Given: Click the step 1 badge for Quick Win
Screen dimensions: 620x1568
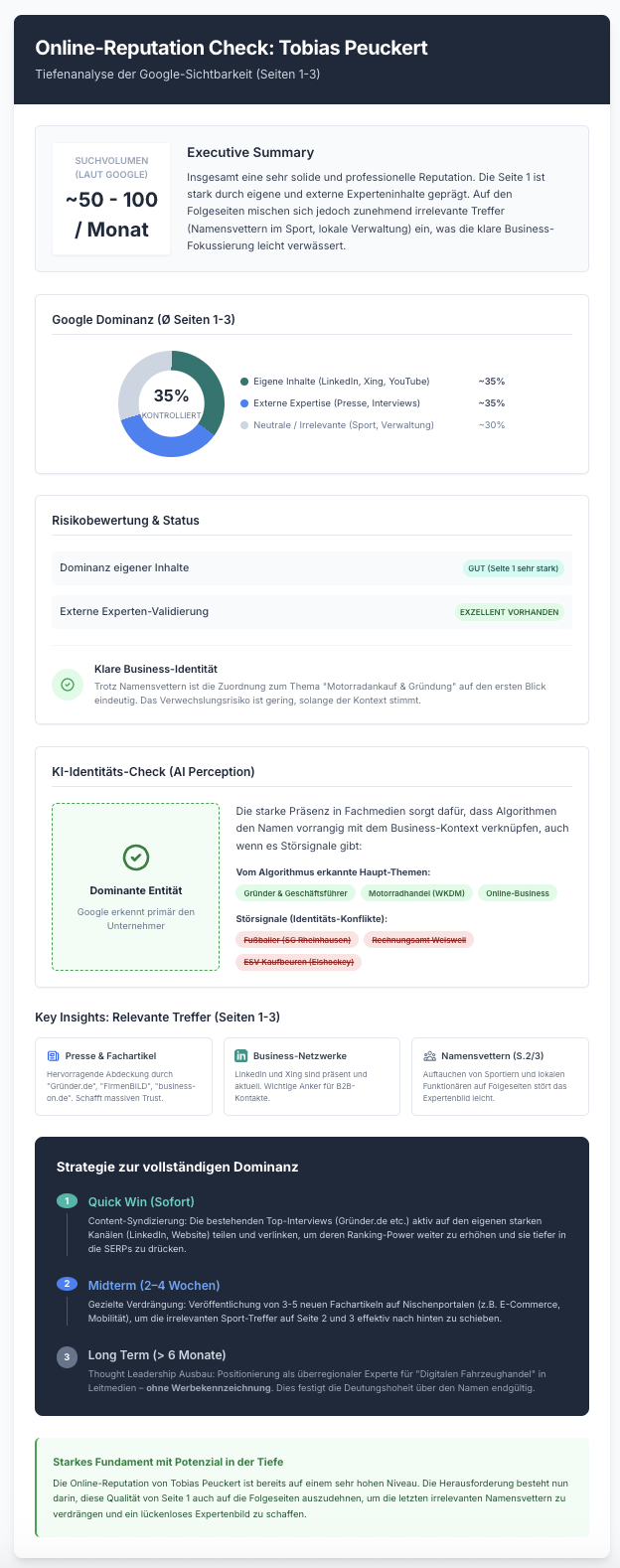Looking at the screenshot, I should [68, 1201].
